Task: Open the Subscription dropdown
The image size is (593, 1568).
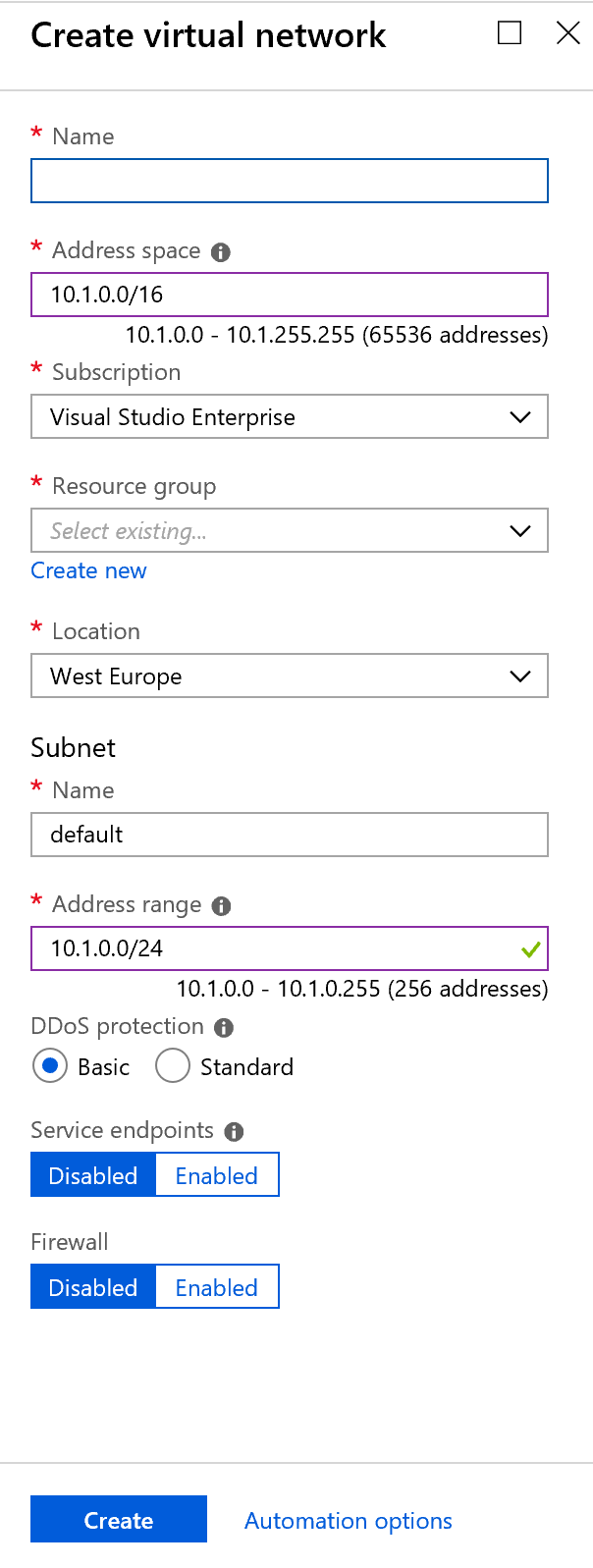Action: coord(289,417)
